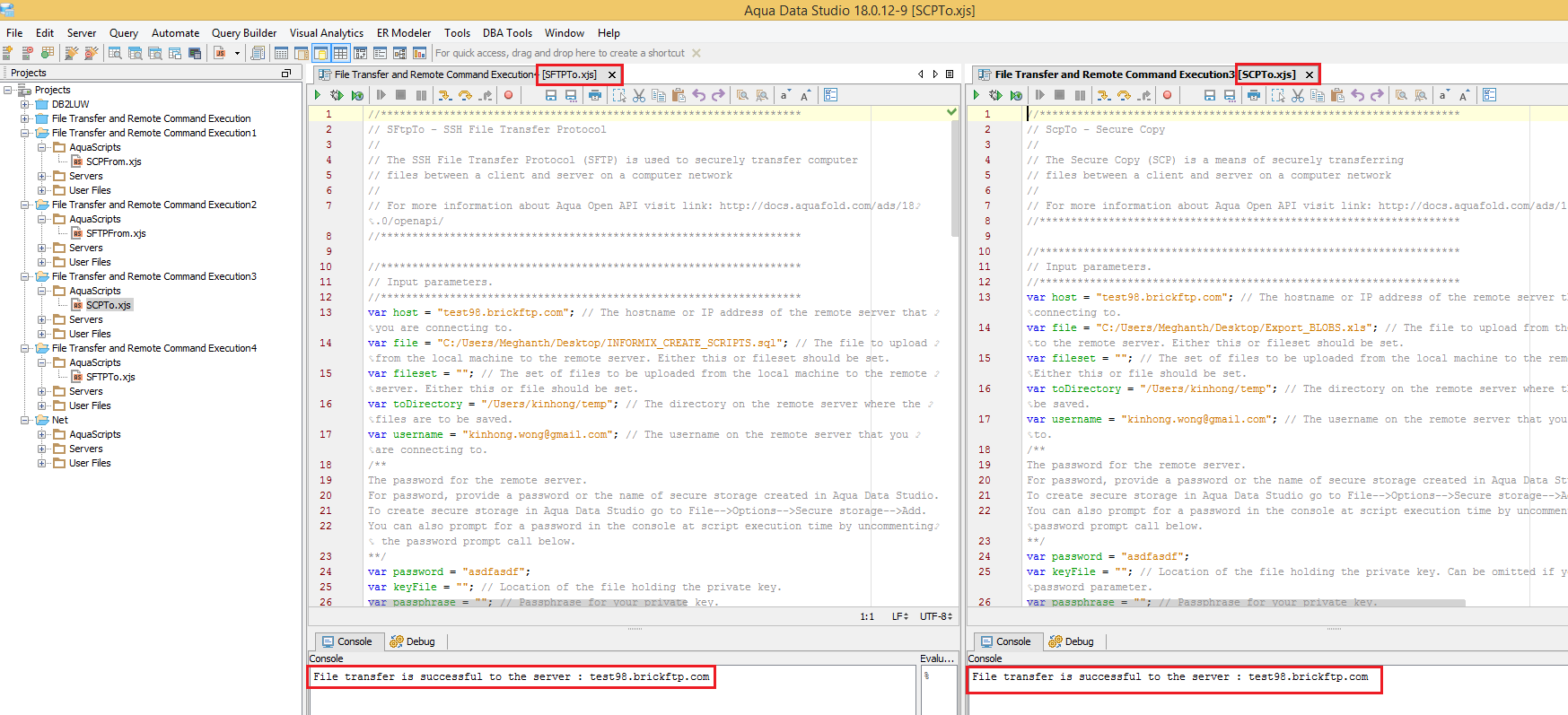Expand the DB2LUW project node
Screen dimensions: 1568x715
point(25,104)
